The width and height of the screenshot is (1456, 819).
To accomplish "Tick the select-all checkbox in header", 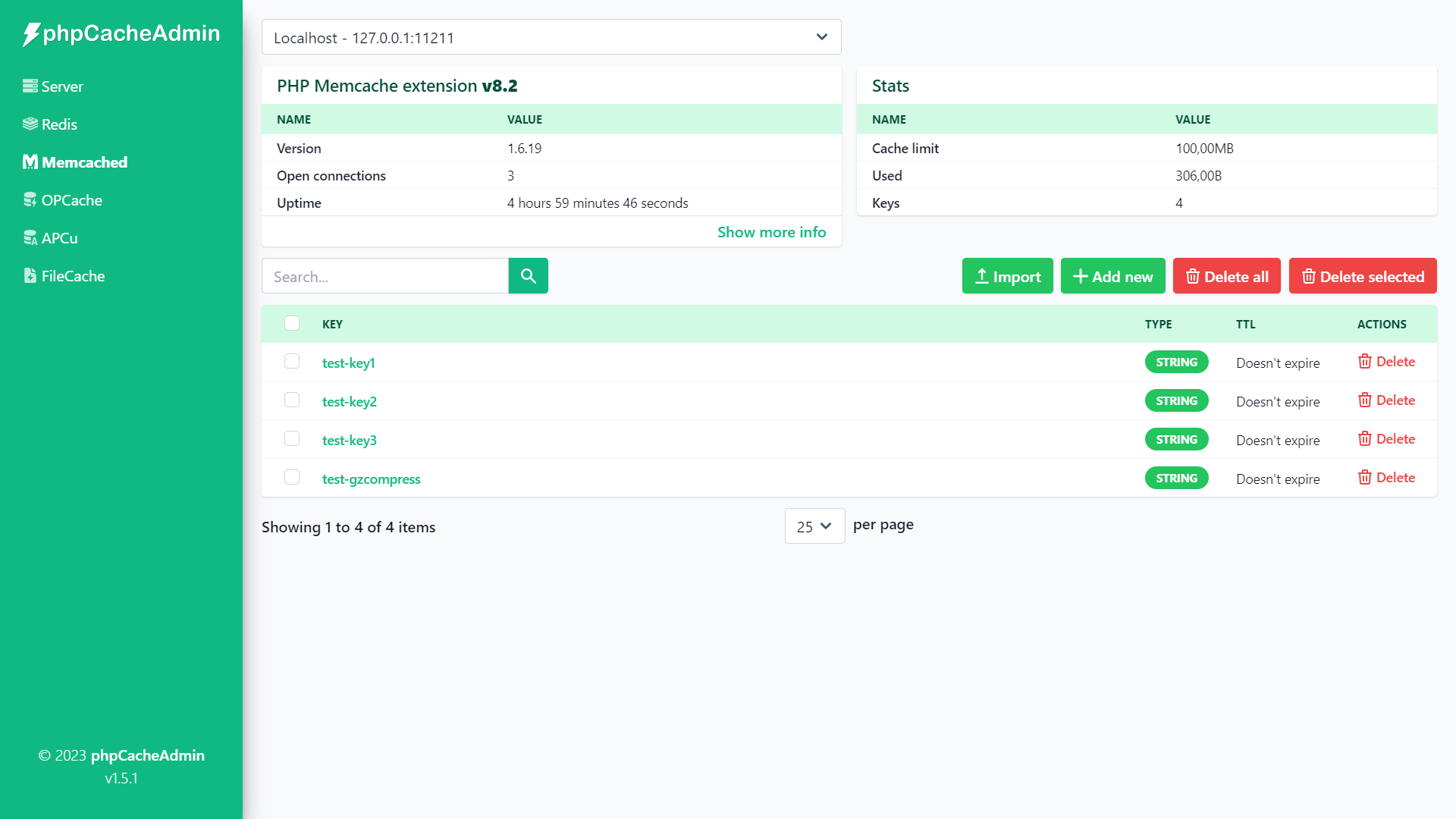I will pos(292,323).
